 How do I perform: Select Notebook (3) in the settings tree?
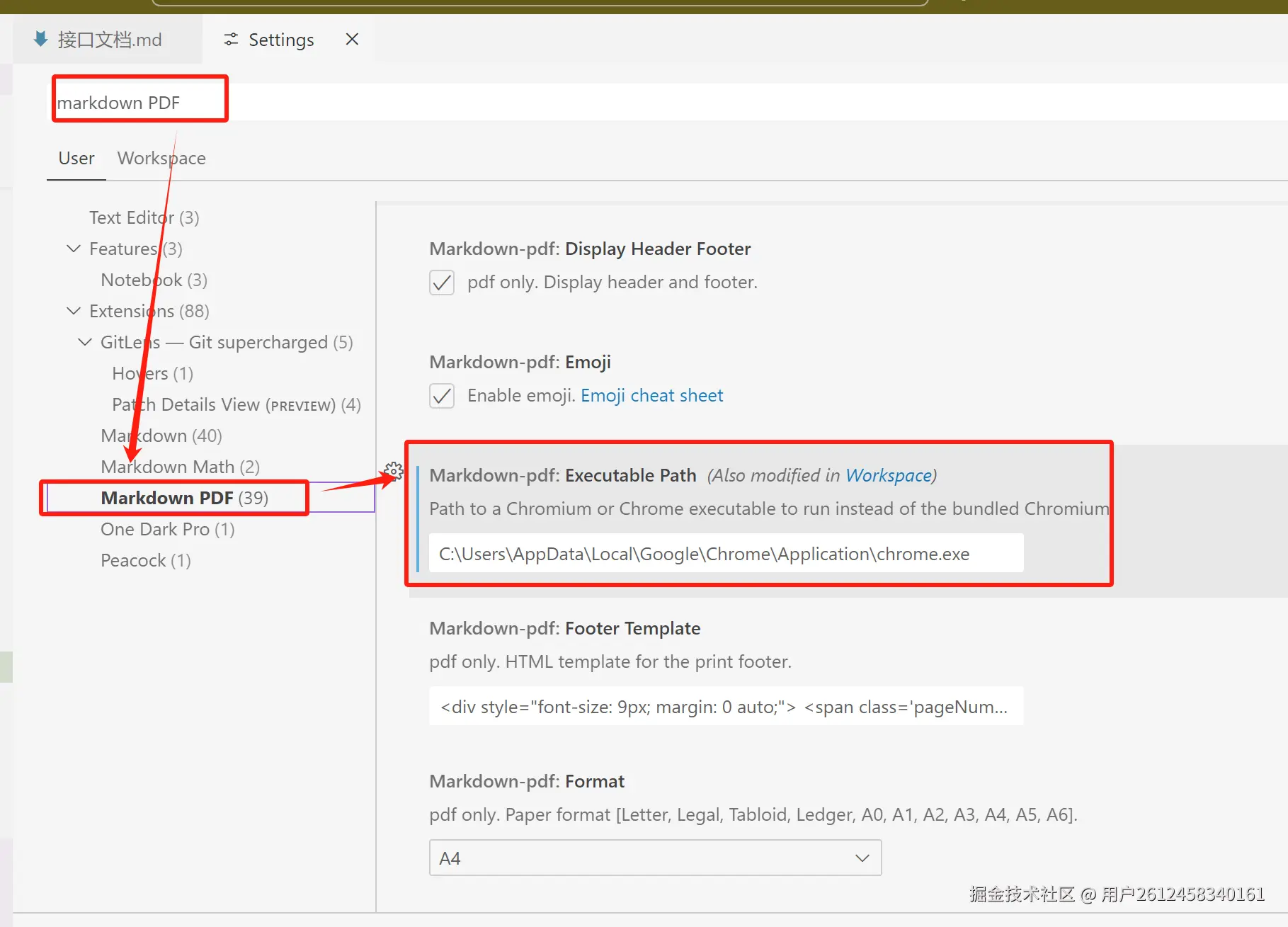[x=154, y=280]
